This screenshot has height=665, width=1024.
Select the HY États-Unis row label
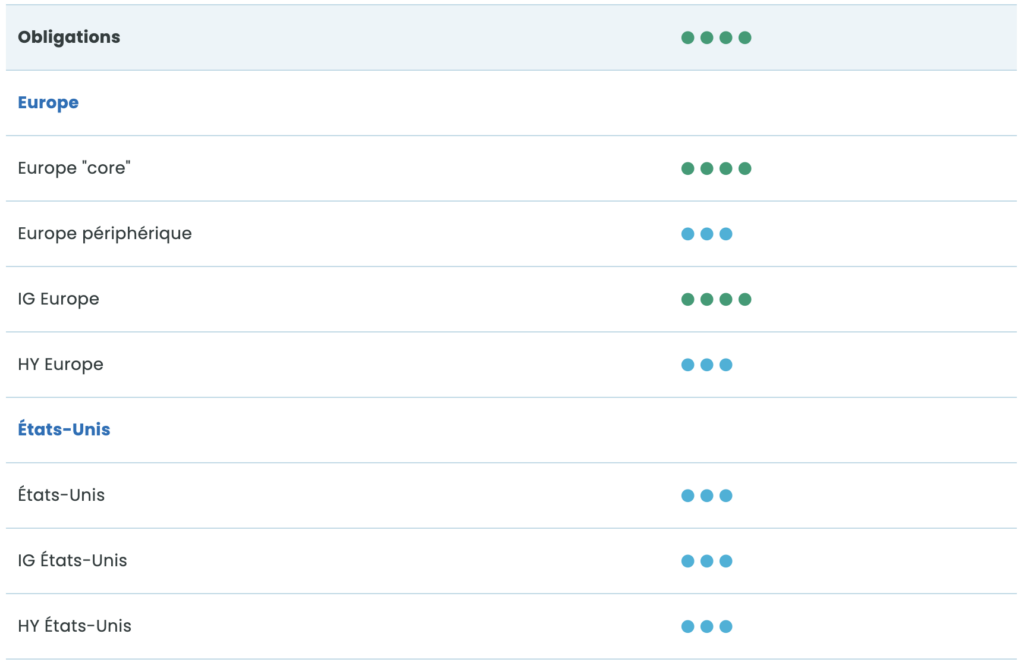(74, 626)
